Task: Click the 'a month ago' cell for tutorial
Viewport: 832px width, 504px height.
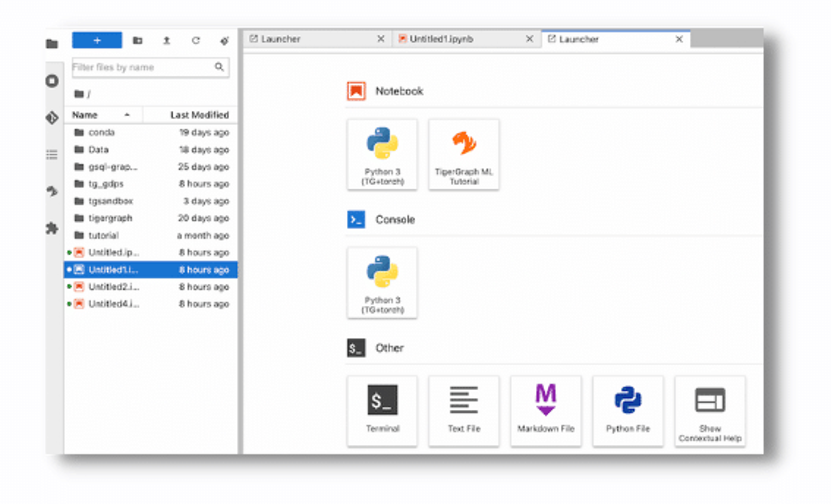Action: (203, 235)
